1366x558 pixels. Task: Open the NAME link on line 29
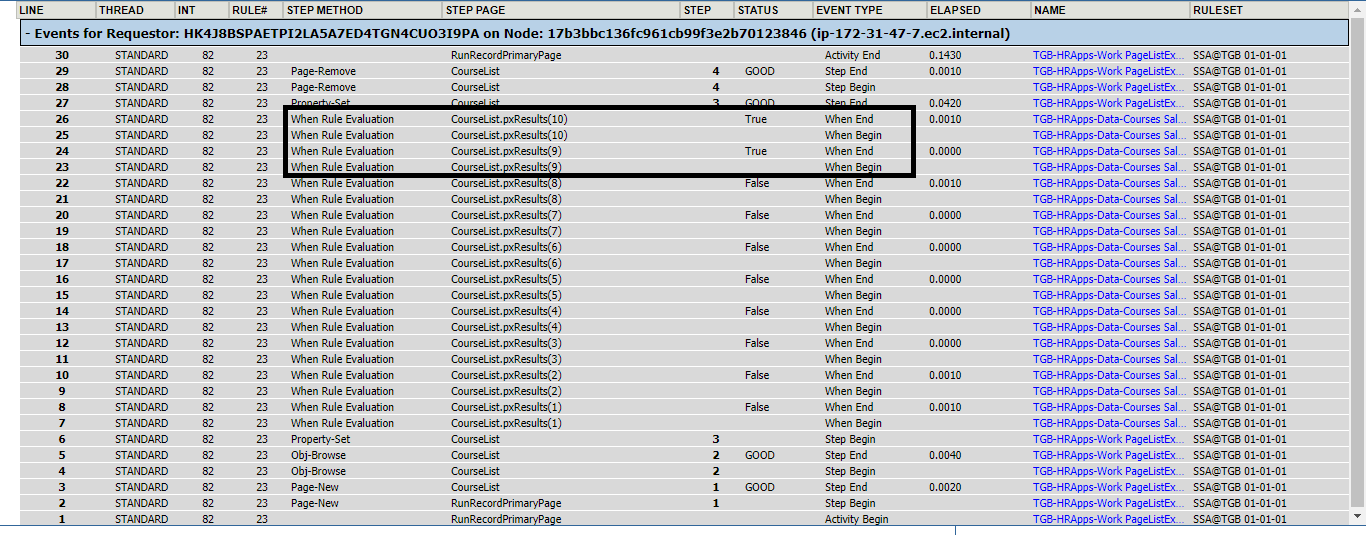[1108, 71]
